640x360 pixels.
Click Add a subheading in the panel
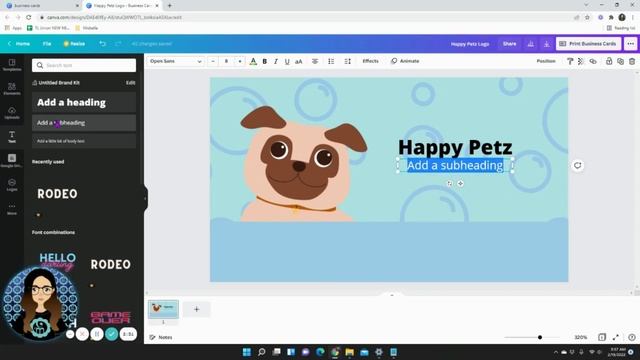[x=84, y=123]
